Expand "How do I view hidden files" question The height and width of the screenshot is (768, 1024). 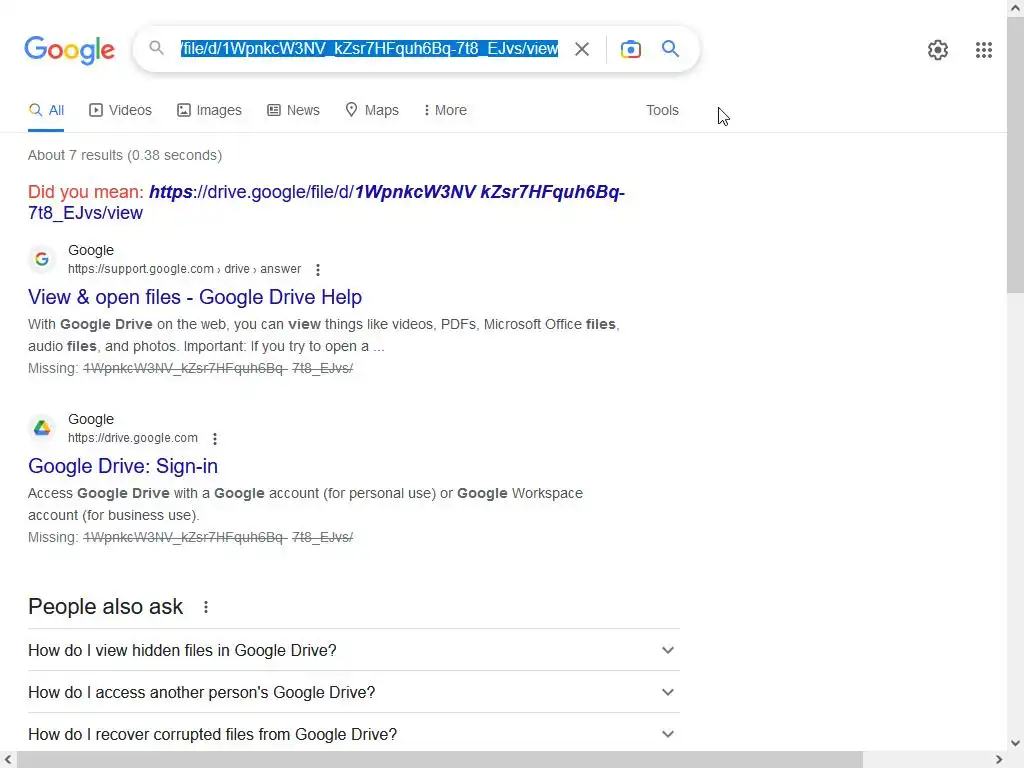pos(667,650)
